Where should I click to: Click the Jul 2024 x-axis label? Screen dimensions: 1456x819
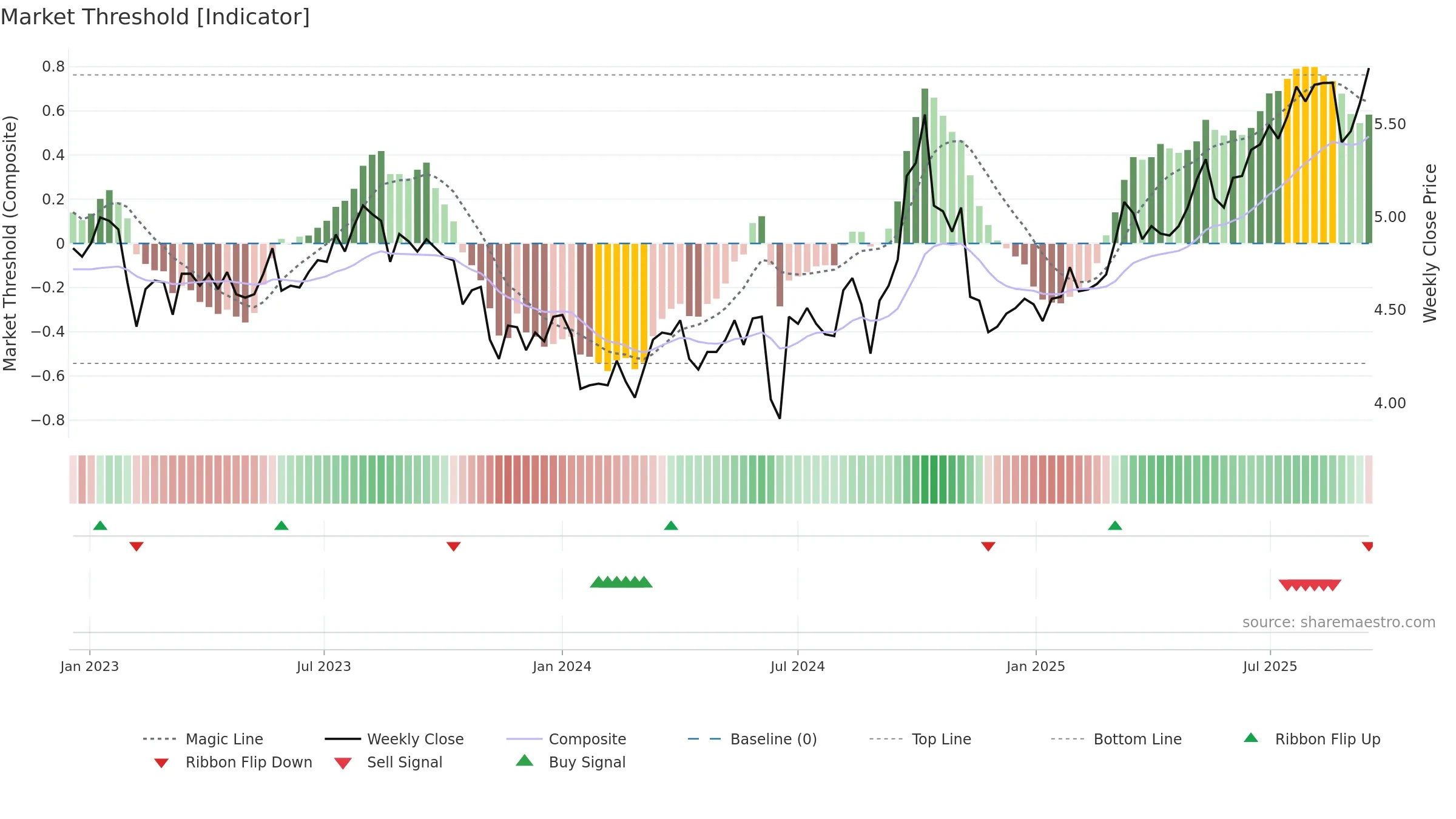tap(798, 666)
